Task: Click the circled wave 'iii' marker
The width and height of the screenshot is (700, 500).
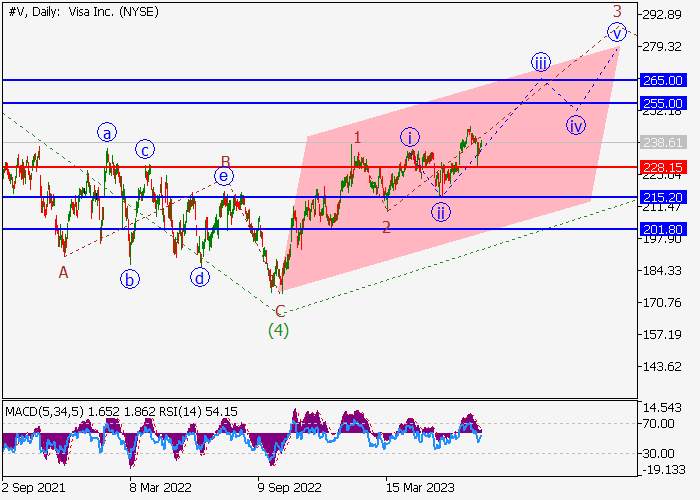Action: (x=541, y=62)
